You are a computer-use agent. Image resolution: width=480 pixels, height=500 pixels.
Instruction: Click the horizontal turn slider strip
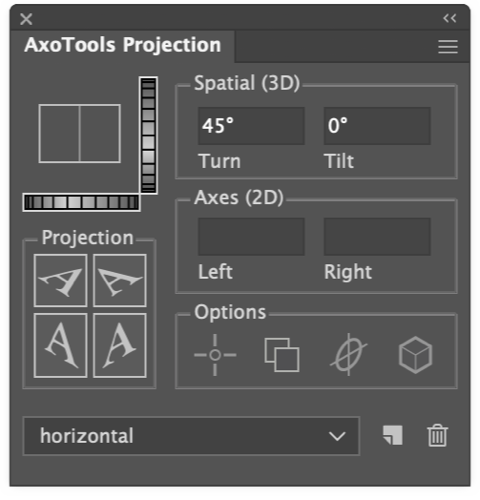pyautogui.click(x=81, y=202)
